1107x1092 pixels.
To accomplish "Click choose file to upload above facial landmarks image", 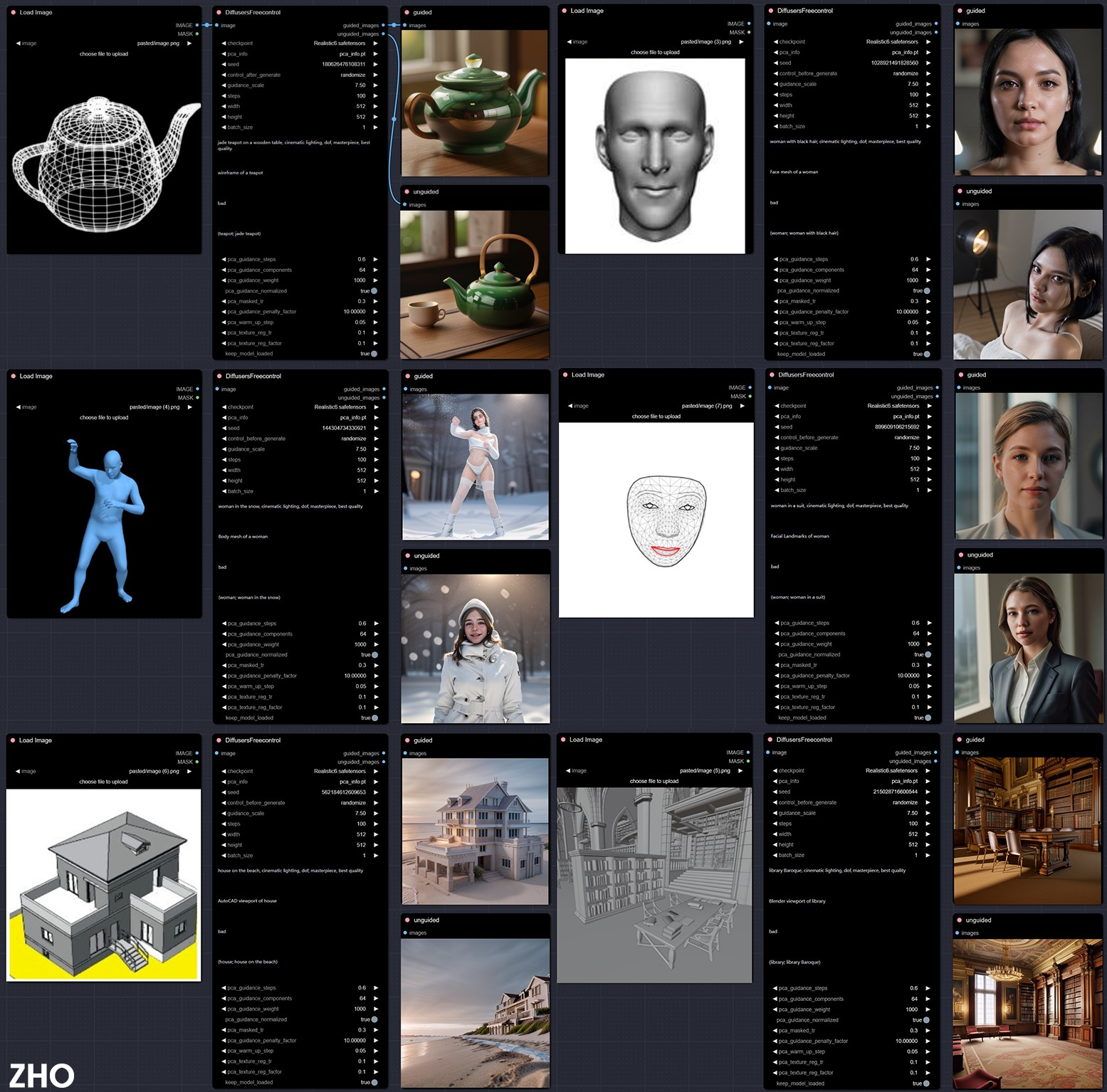I will coord(656,416).
